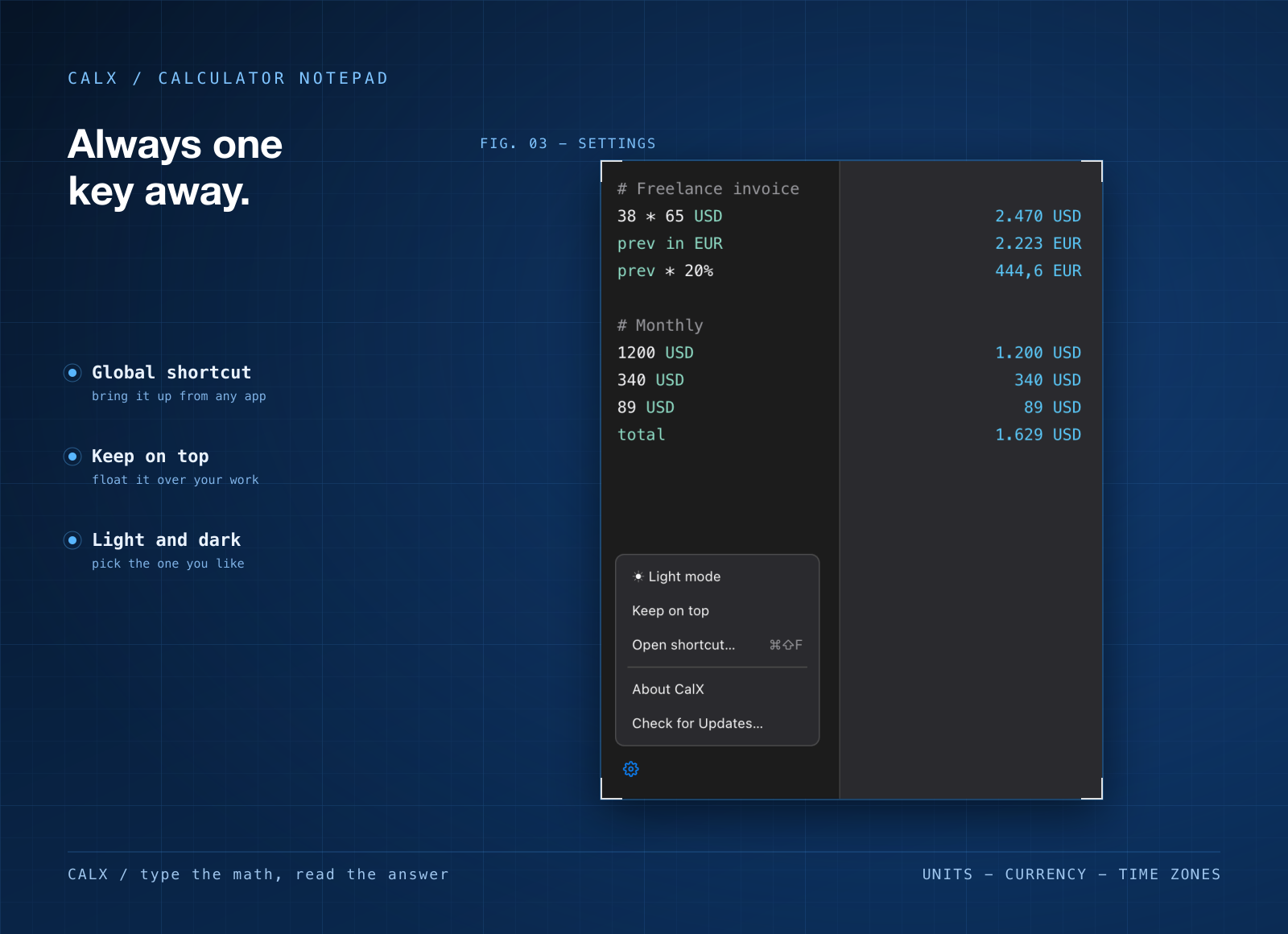This screenshot has width=1288, height=934.
Task: Click the 'Light and dark' feature title
Action: [166, 539]
